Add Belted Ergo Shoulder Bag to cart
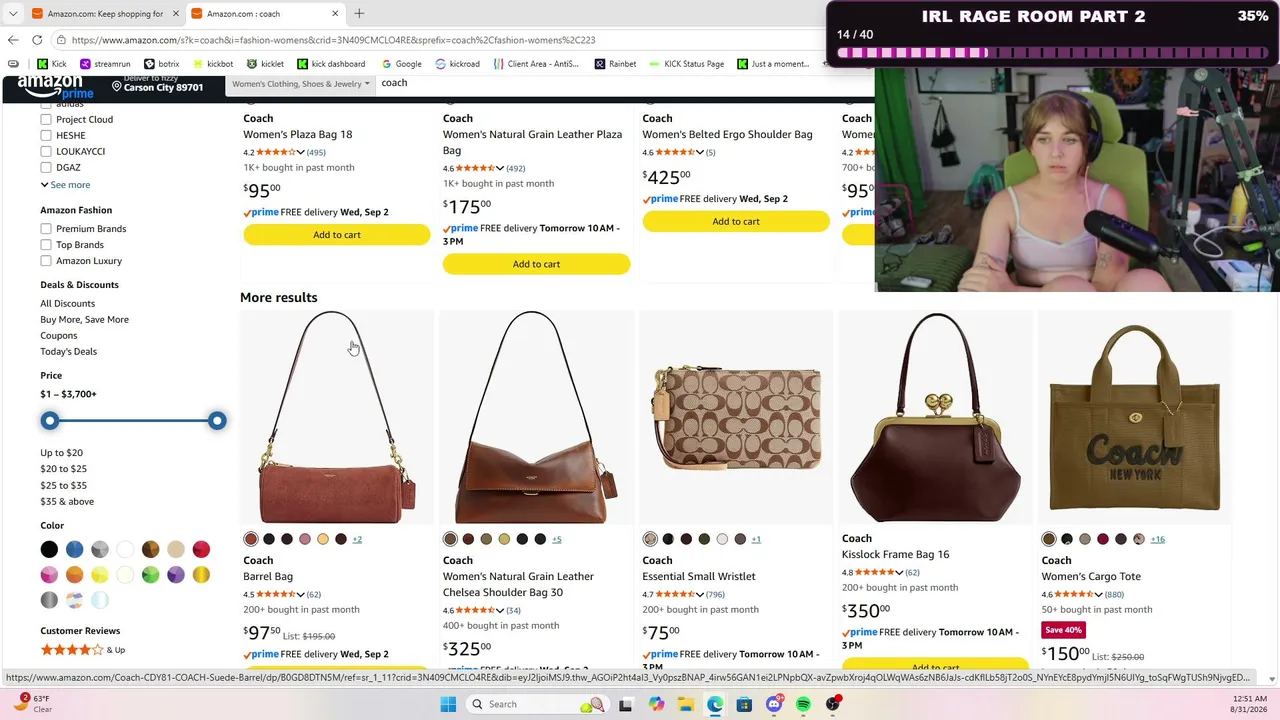The height and width of the screenshot is (720, 1280). tap(736, 222)
